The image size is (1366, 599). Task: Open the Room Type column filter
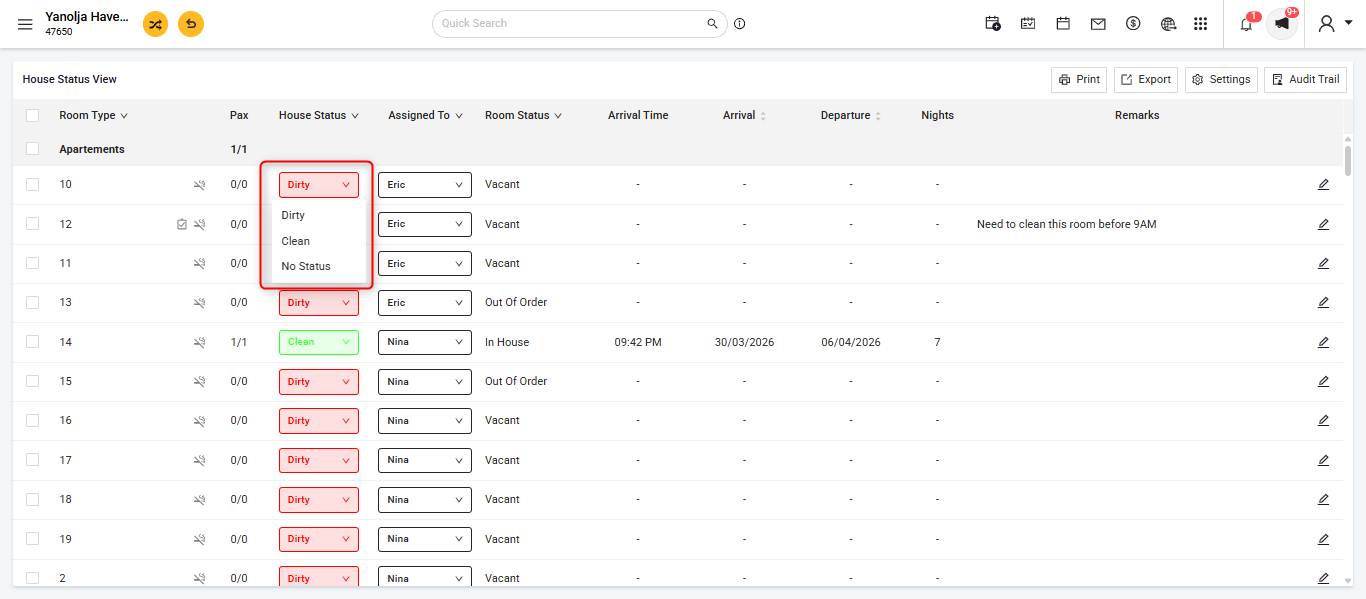pos(124,116)
